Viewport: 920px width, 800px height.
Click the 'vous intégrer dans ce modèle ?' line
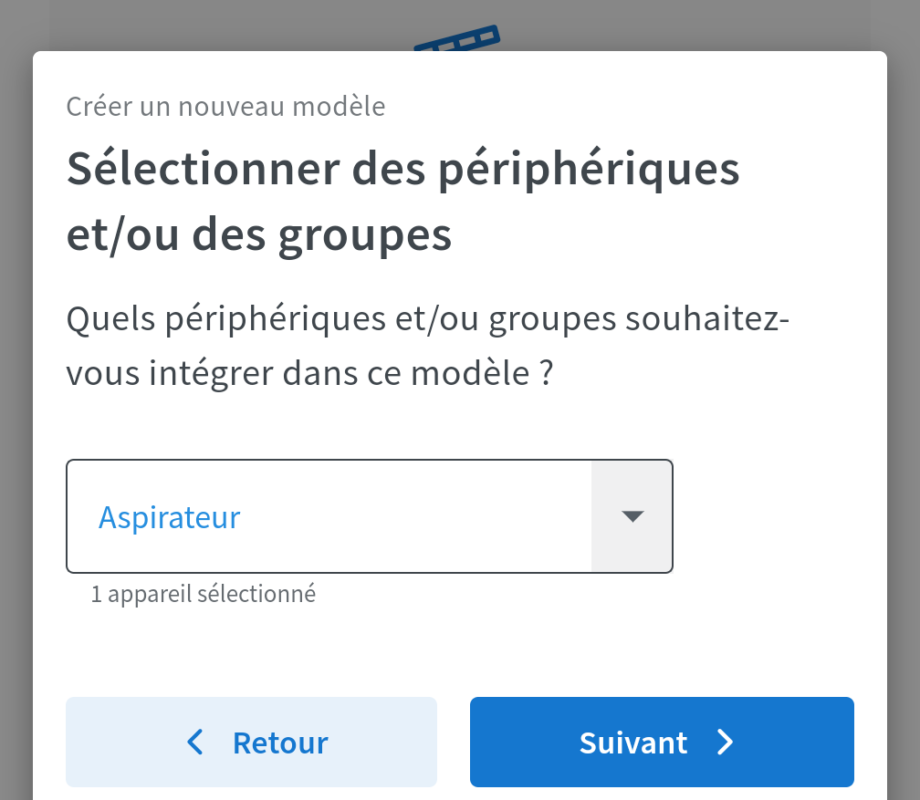click(310, 374)
